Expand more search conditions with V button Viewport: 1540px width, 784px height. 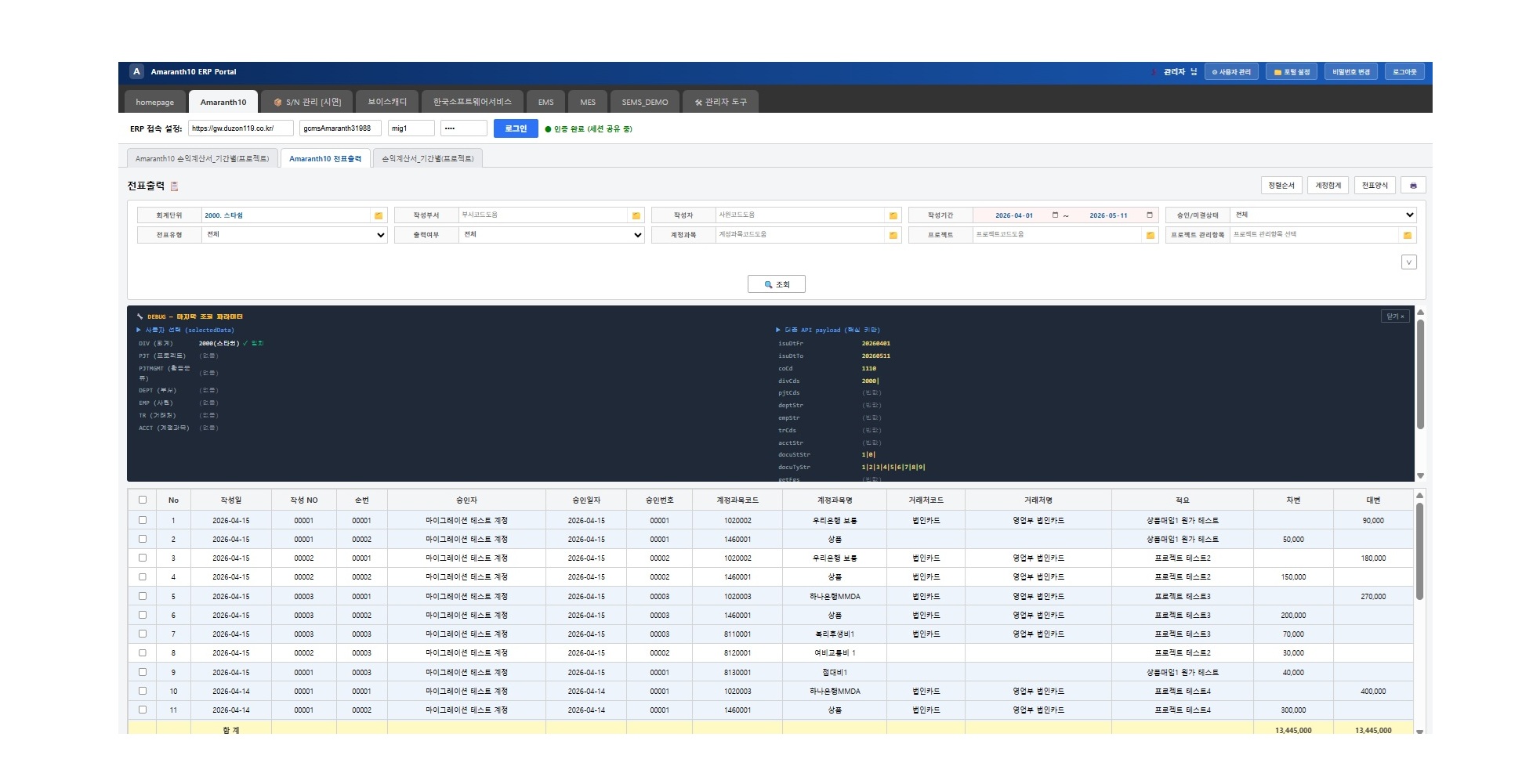[1408, 262]
